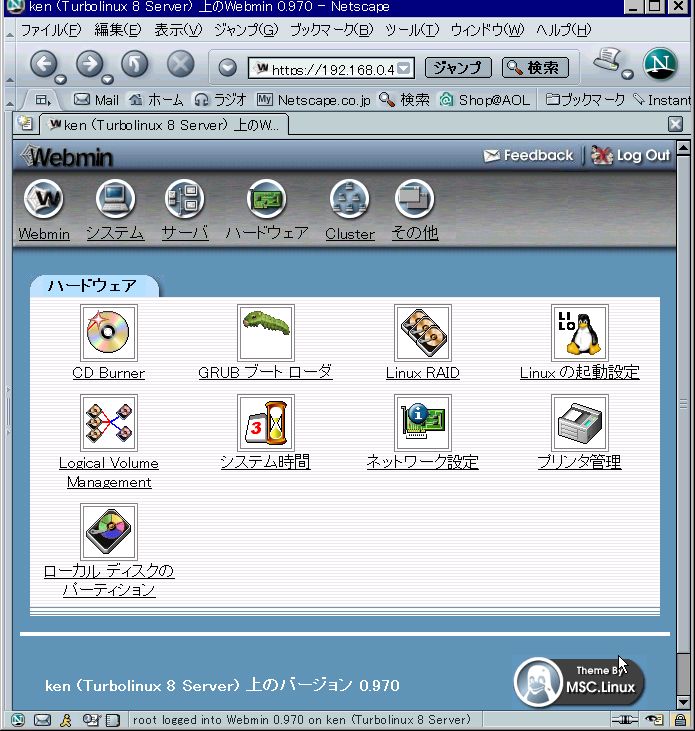Open the プリンタ管理 link

tap(579, 462)
